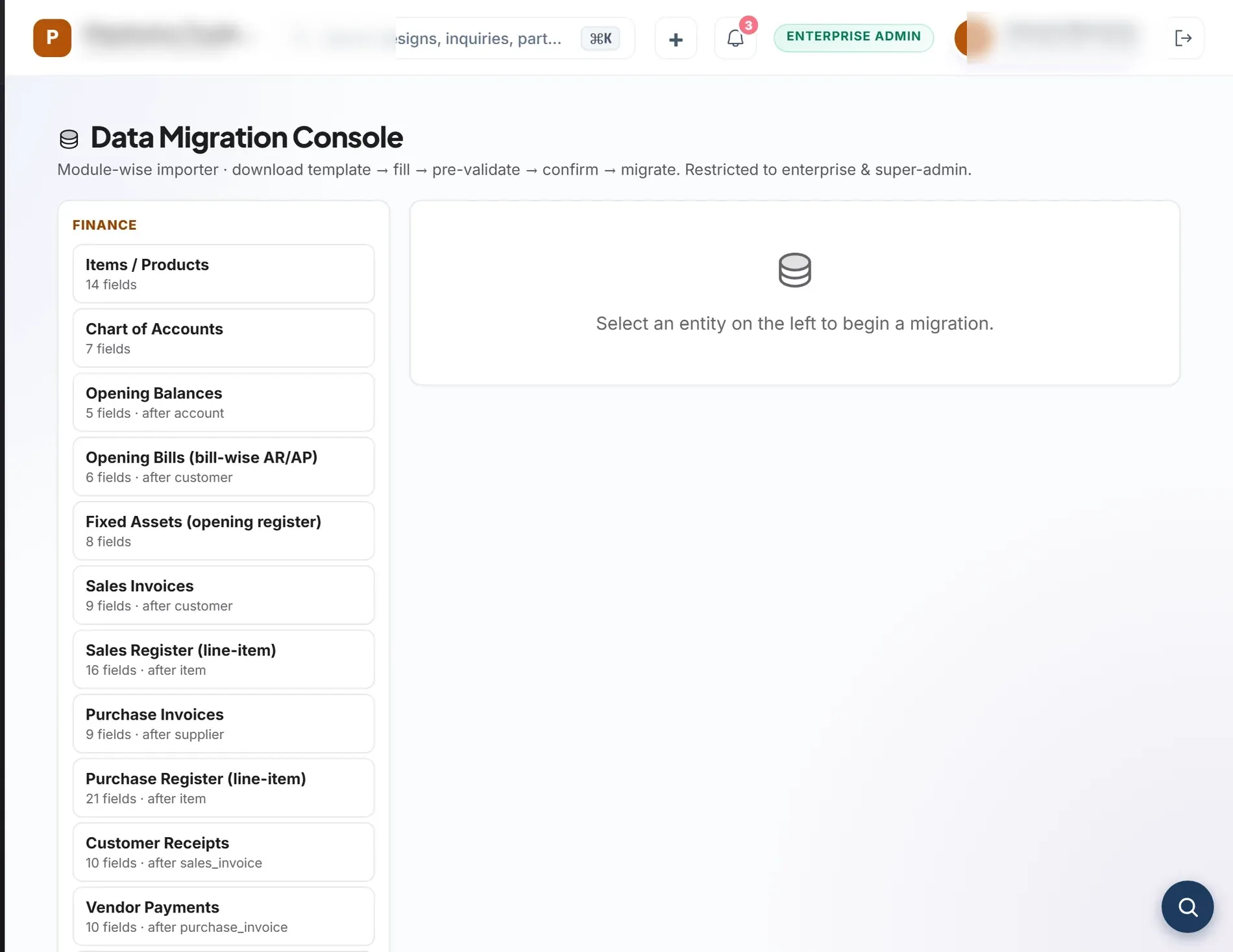Click '16 fields · after item' text
Image resolution: width=1233 pixels, height=952 pixels.
click(145, 670)
